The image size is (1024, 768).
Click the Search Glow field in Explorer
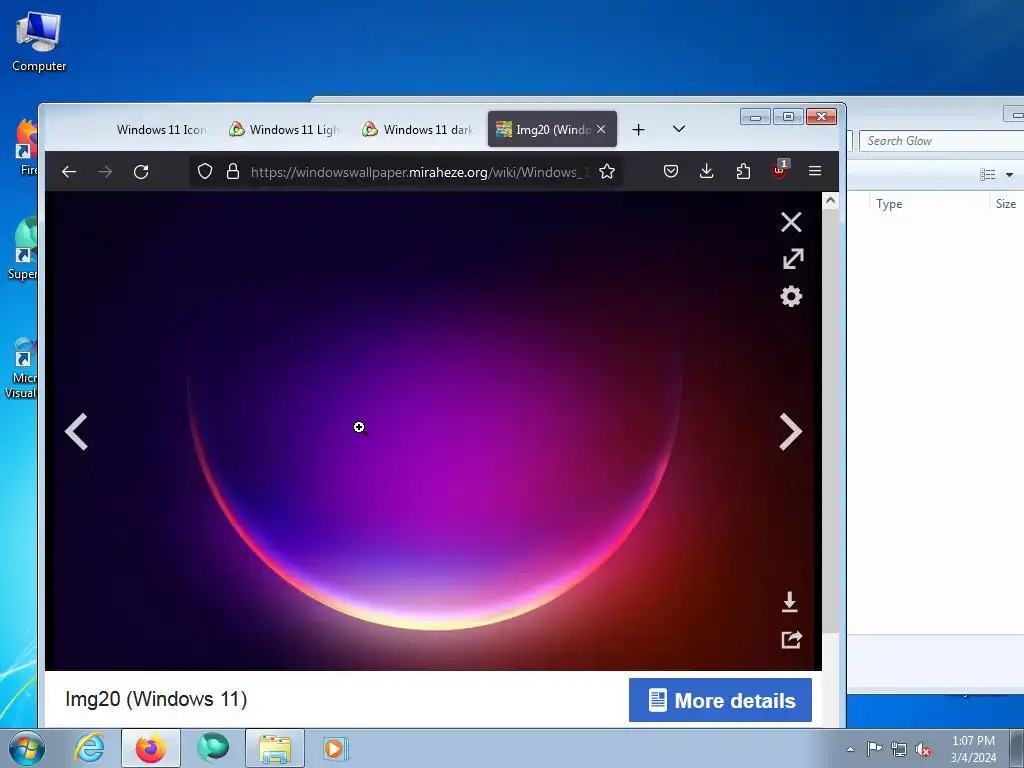click(x=940, y=141)
